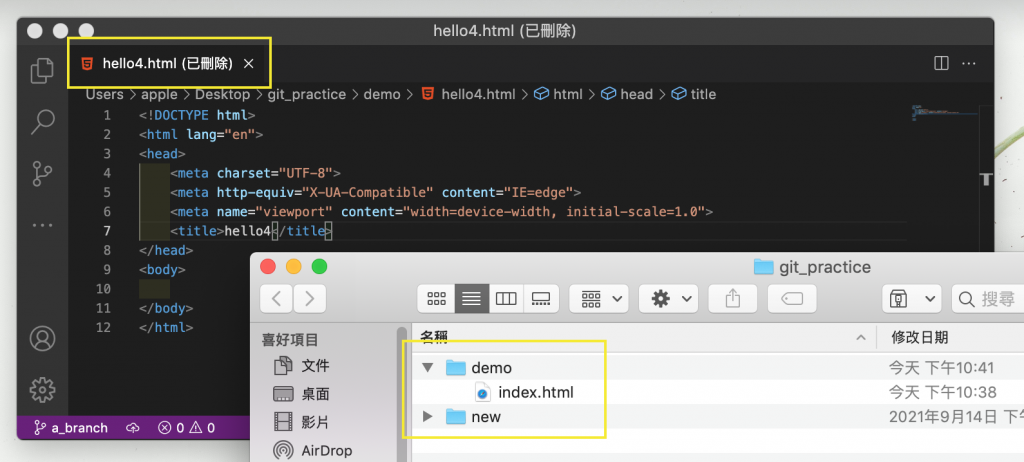Select the demo folder row
Image resolution: width=1024 pixels, height=462 pixels.
pos(718,368)
